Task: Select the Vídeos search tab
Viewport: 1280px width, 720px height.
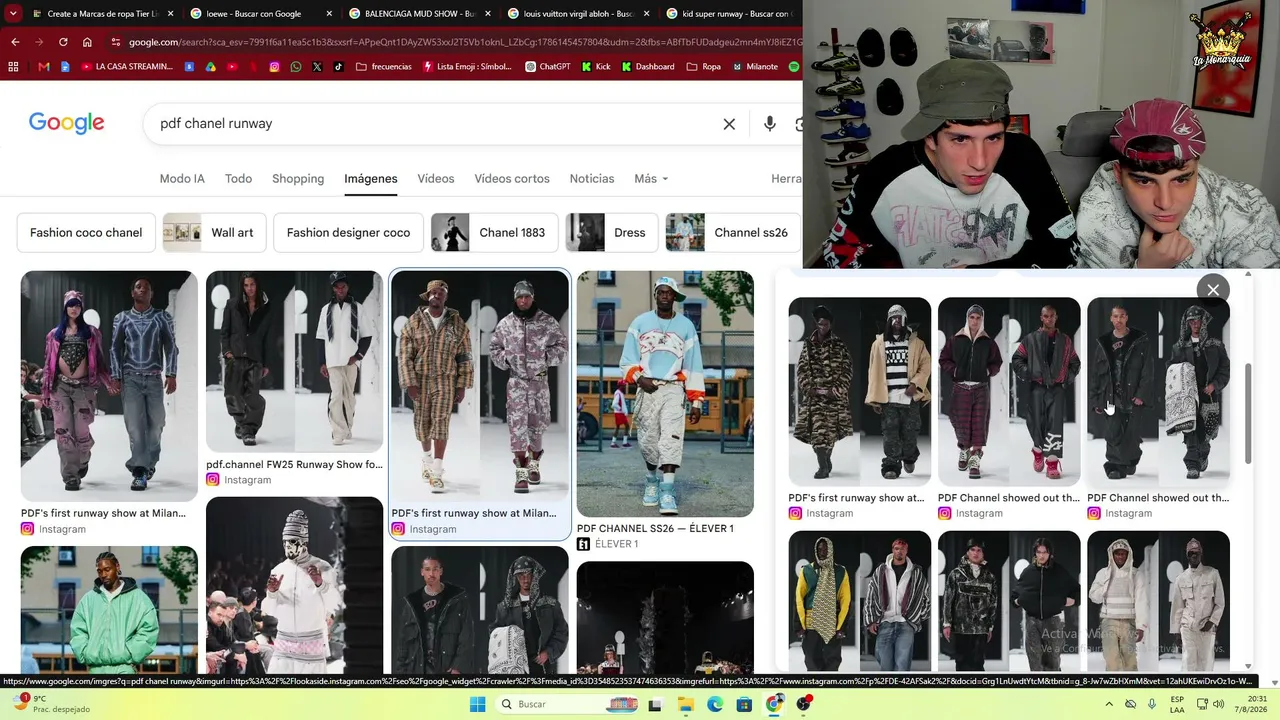Action: [436, 178]
